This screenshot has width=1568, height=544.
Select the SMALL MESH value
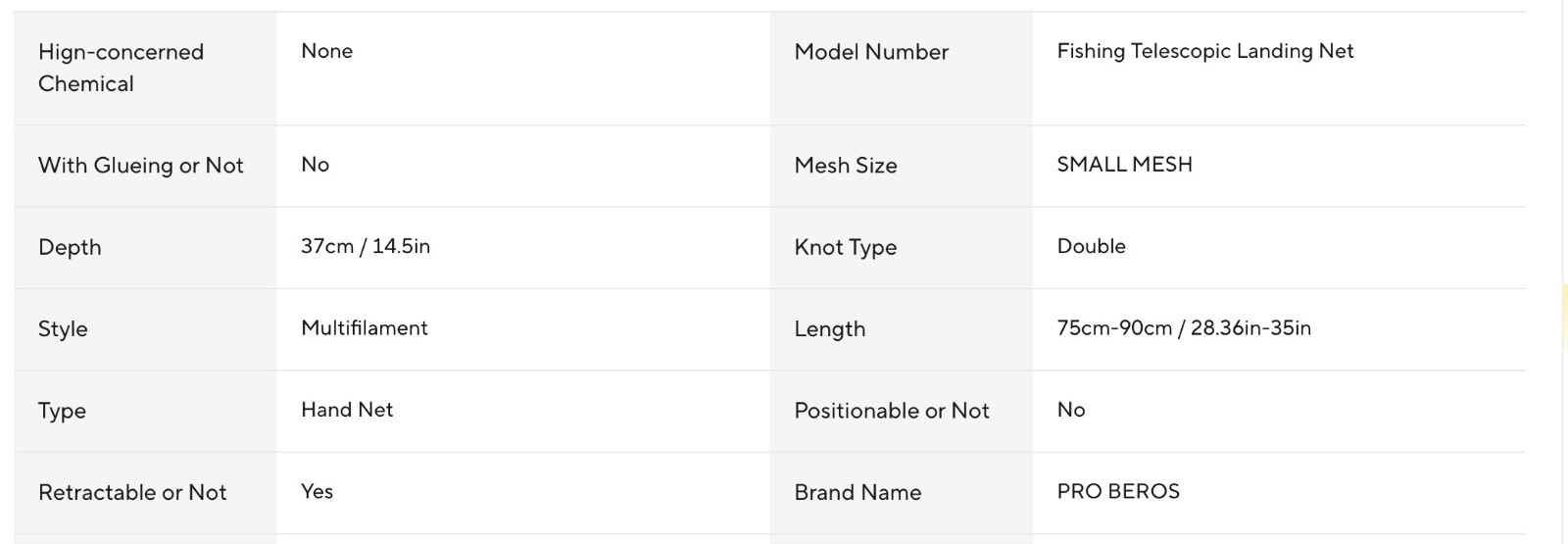tap(1124, 165)
